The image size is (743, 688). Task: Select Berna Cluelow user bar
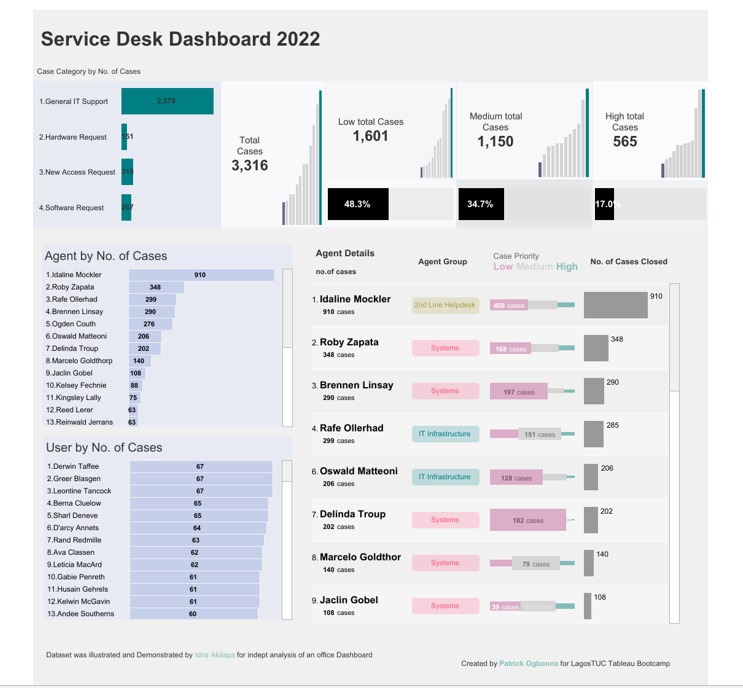(x=199, y=504)
